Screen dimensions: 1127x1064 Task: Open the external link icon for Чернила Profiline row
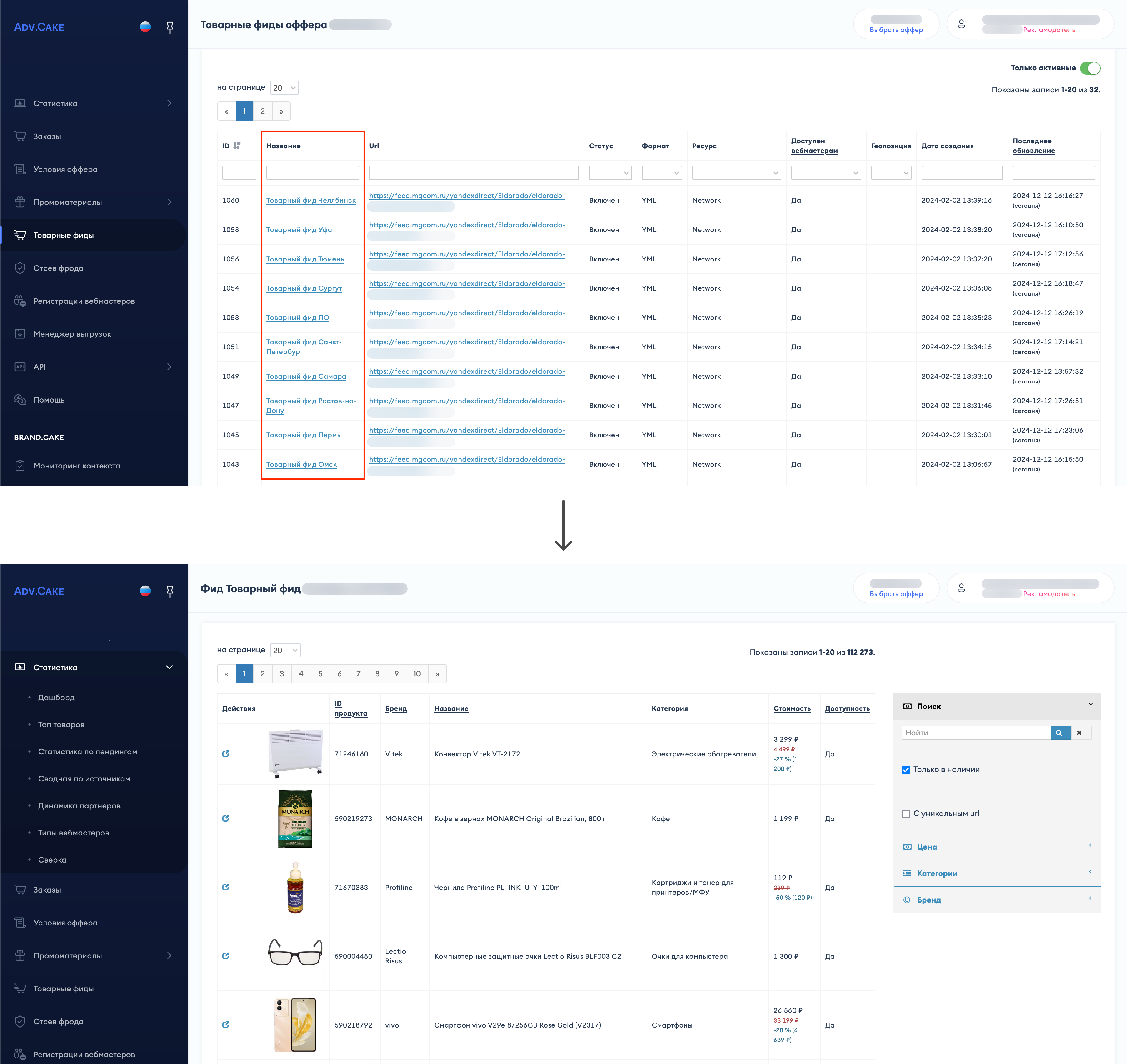(x=226, y=887)
